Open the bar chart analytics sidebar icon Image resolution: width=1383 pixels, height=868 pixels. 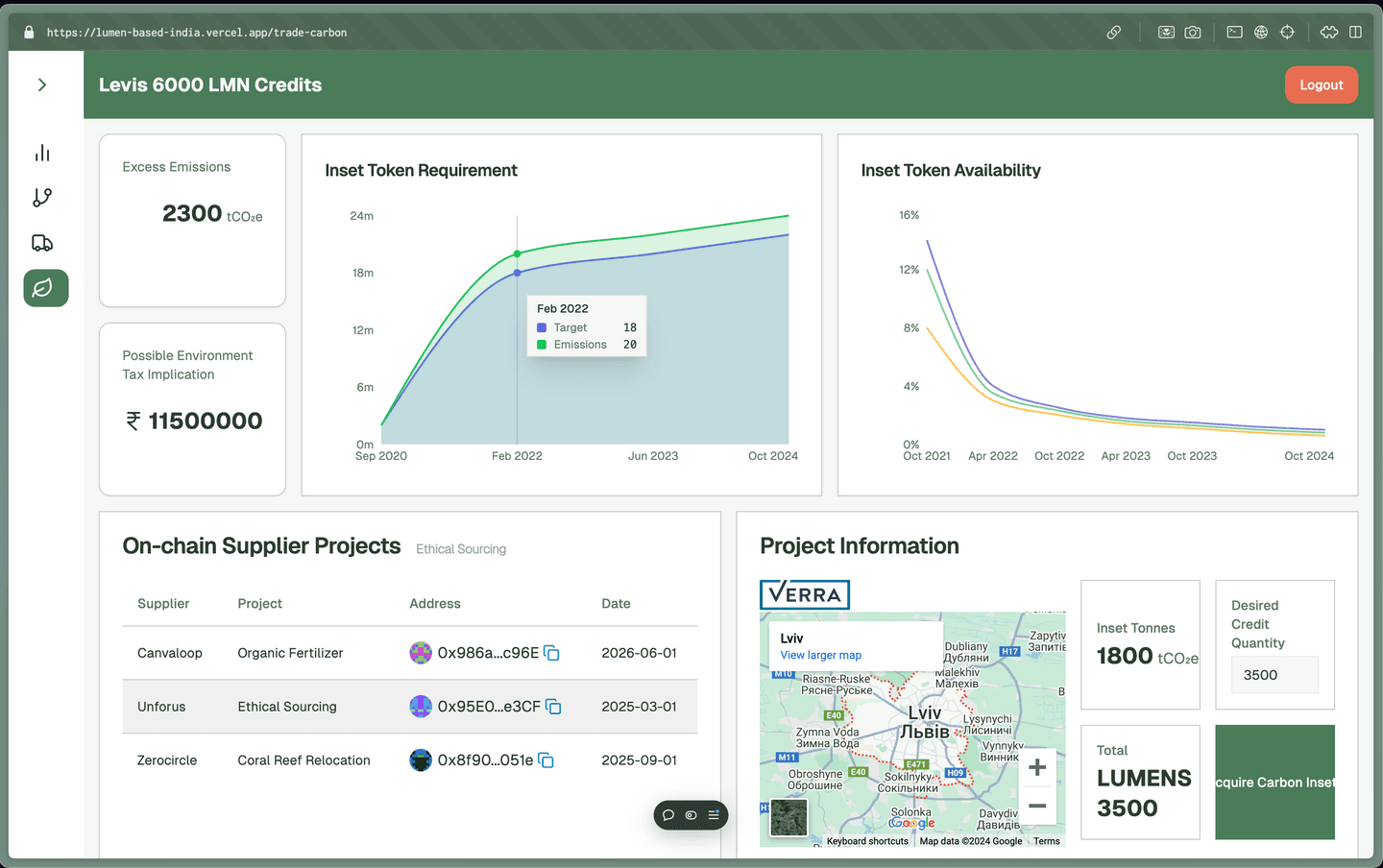click(x=42, y=153)
